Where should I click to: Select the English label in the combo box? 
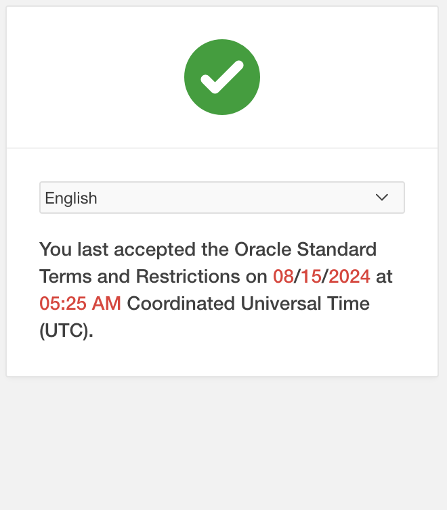pos(71,198)
